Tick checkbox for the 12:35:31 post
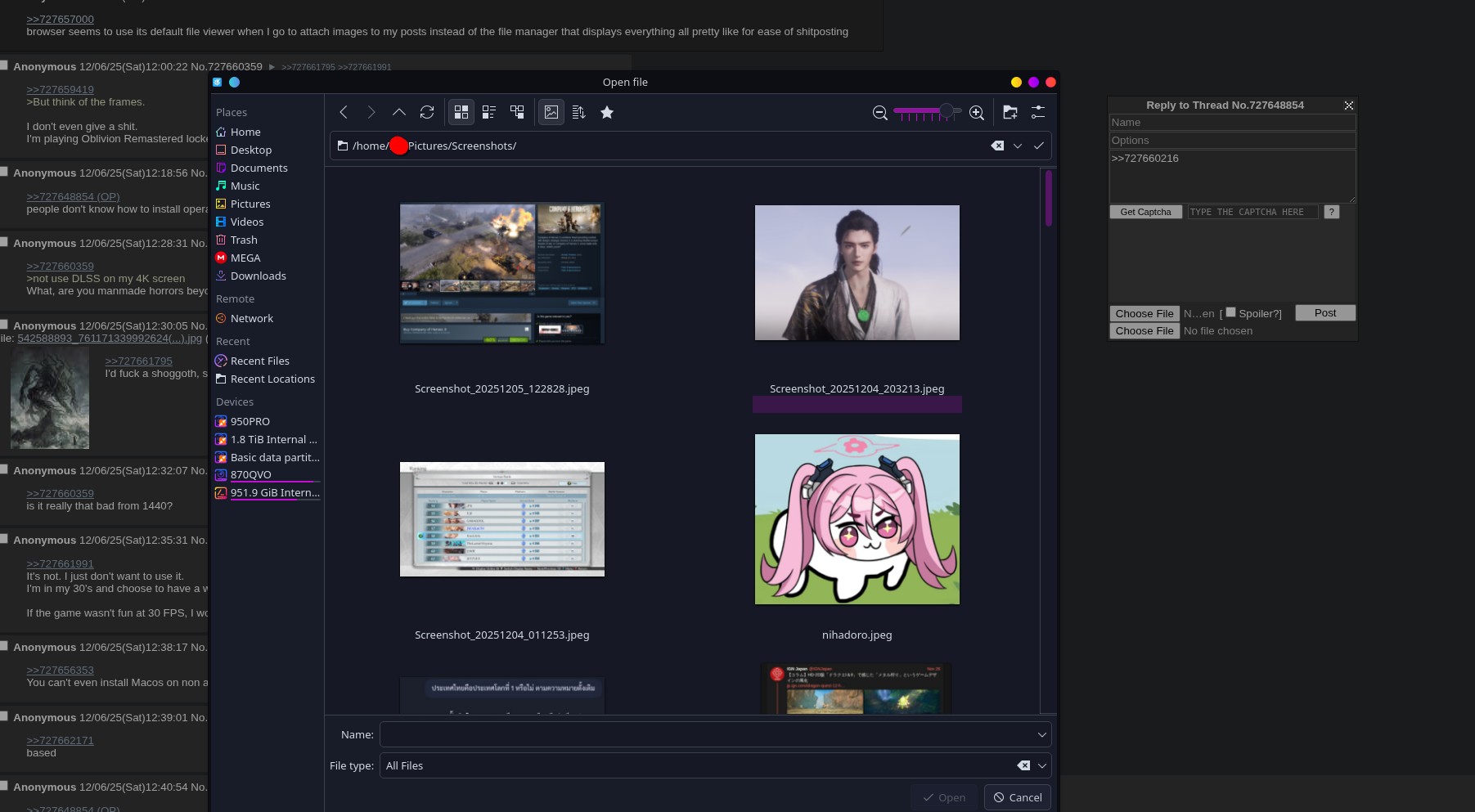The width and height of the screenshot is (1475, 812). pos(5,539)
